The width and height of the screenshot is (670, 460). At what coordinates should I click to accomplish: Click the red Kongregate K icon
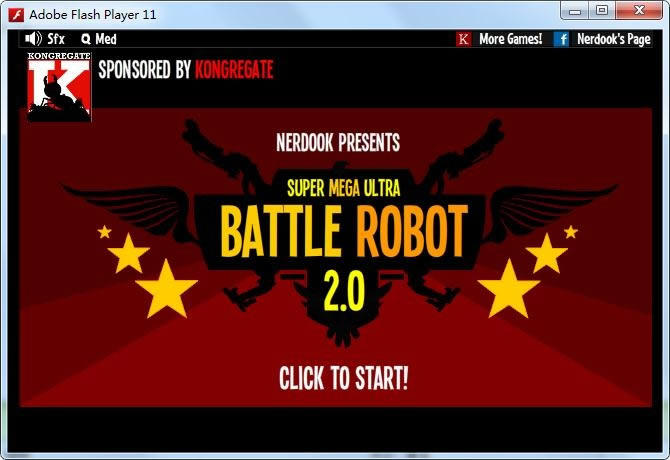(x=463, y=39)
